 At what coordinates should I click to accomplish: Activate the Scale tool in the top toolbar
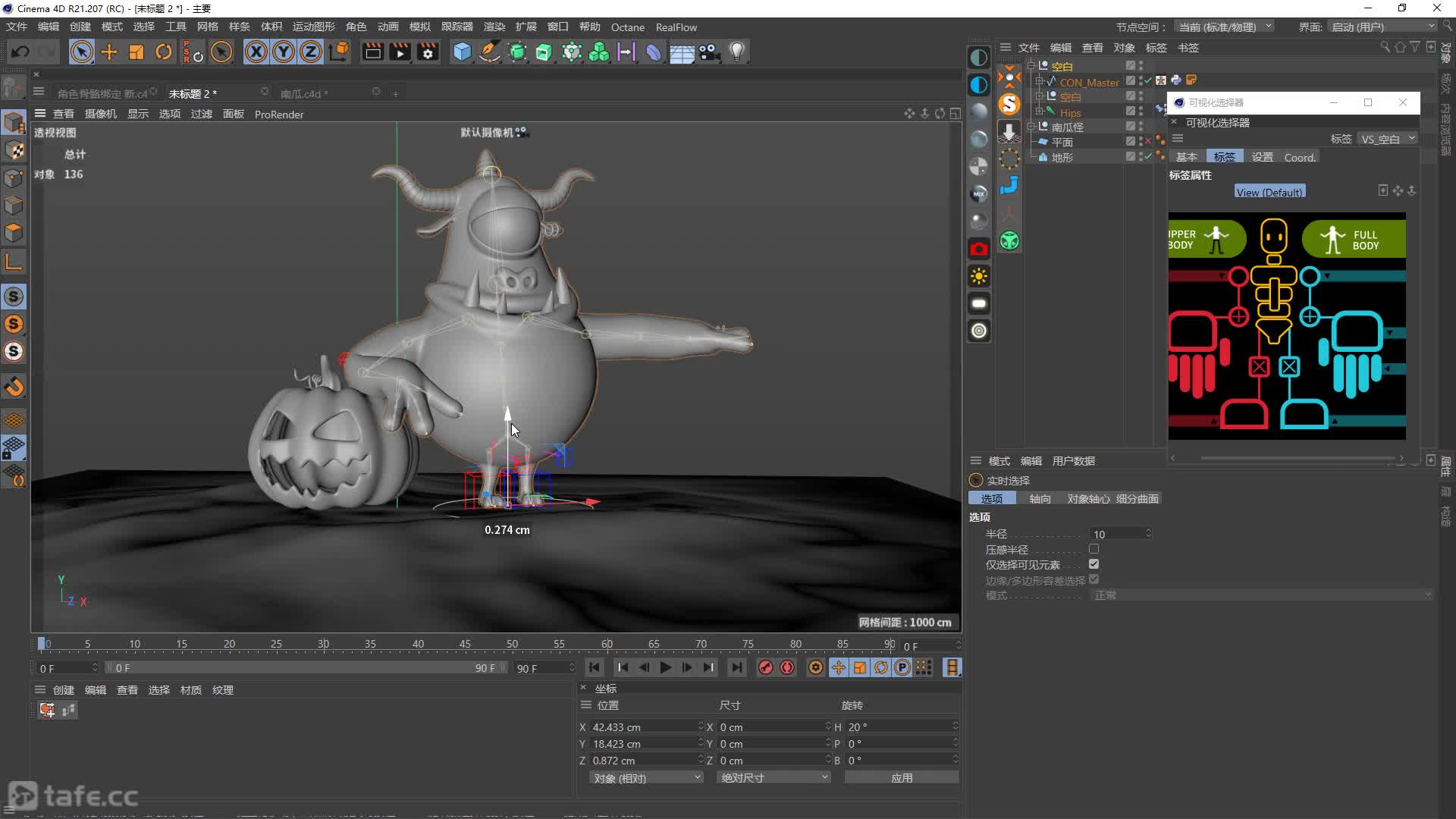(136, 52)
